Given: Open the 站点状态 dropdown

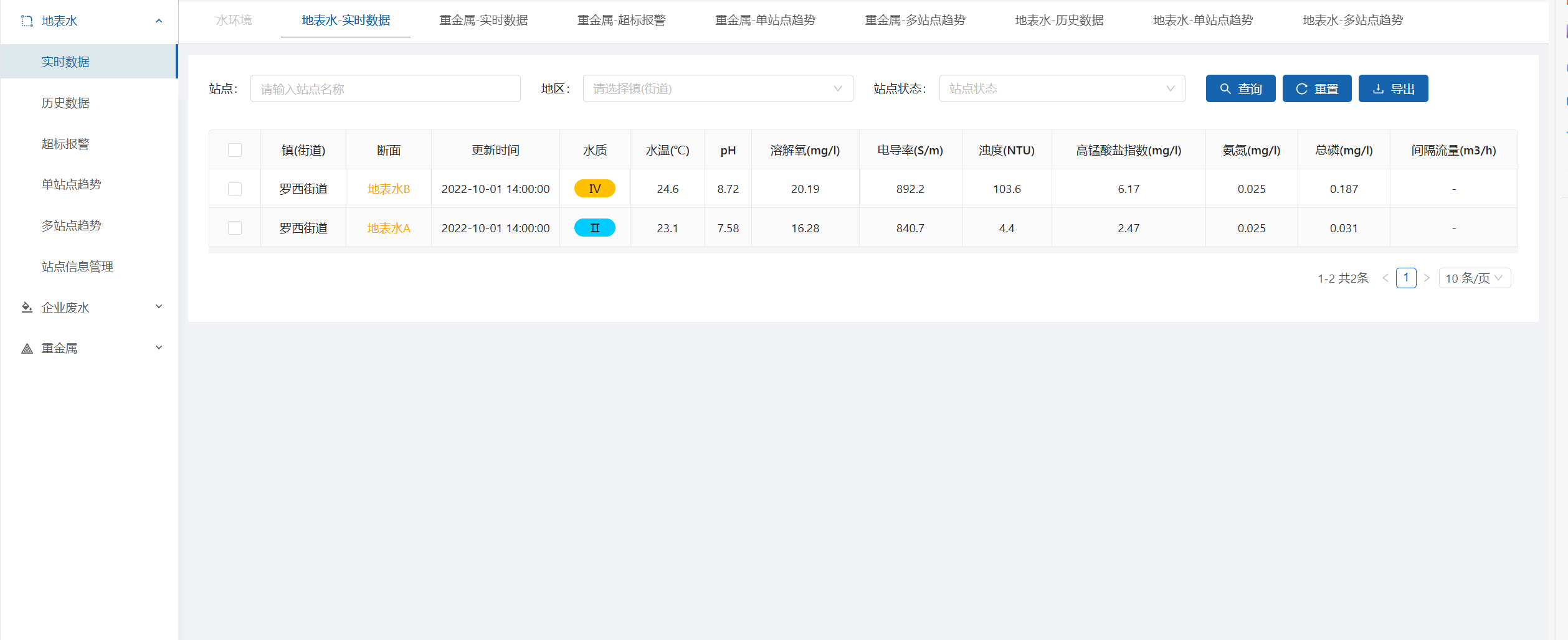Looking at the screenshot, I should click(x=1062, y=88).
